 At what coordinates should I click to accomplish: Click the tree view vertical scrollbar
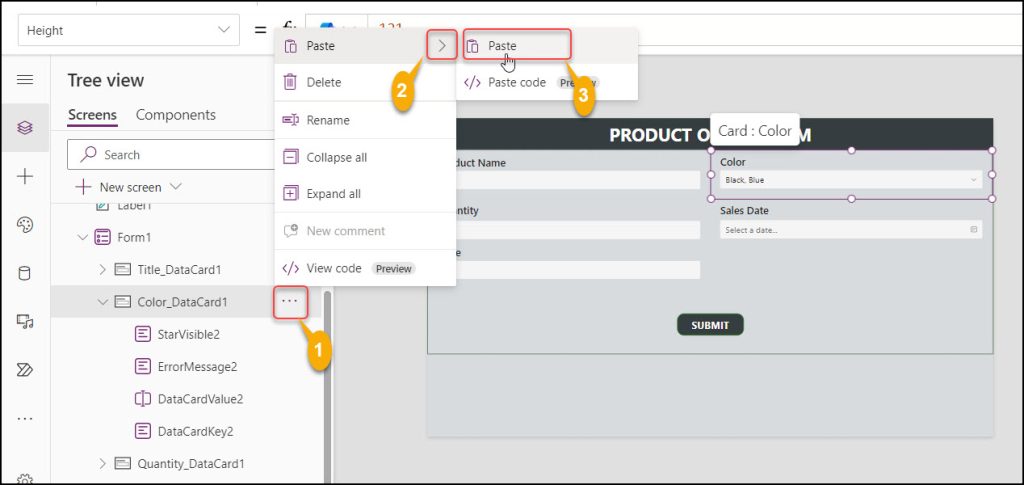pyautogui.click(x=328, y=385)
